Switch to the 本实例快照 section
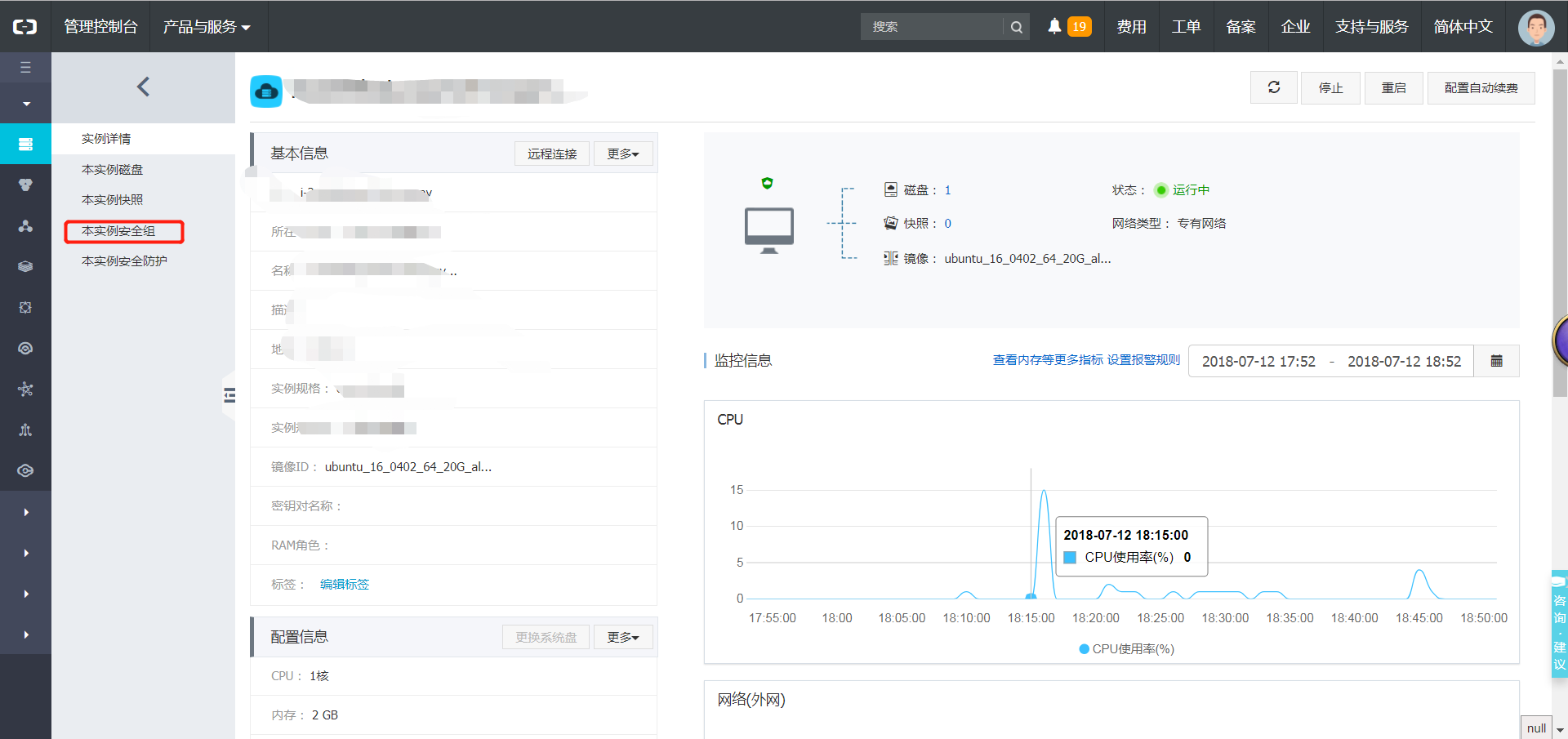1568x739 pixels. (x=112, y=198)
